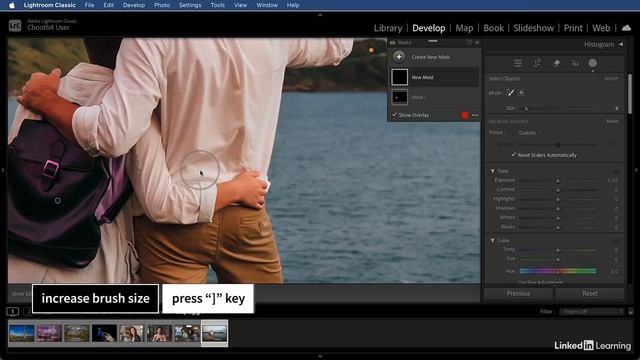The height and width of the screenshot is (360, 640).
Task: Switch to the Map module
Action: [464, 28]
